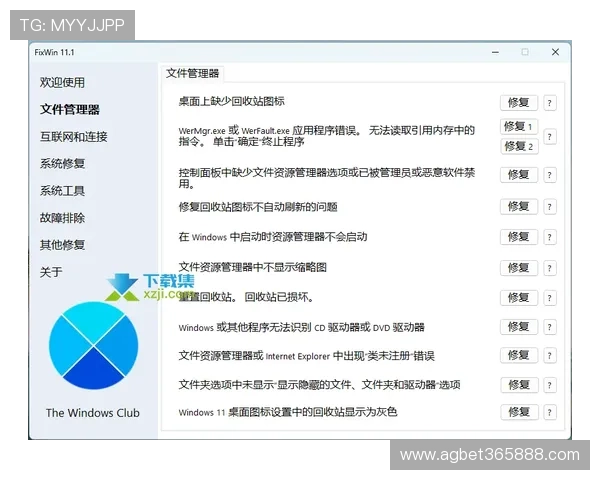Minimize the FixWin 11.1 window
Image resolution: width=600 pixels, height=480 pixels.
click(495, 52)
